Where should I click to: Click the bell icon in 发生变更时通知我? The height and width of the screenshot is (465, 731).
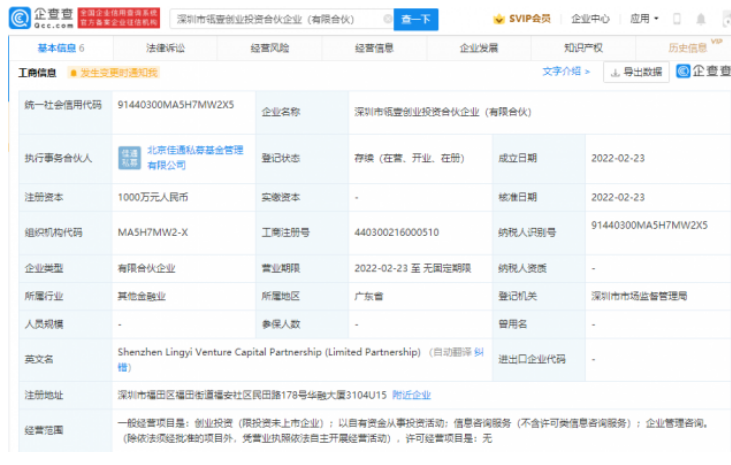tap(73, 73)
